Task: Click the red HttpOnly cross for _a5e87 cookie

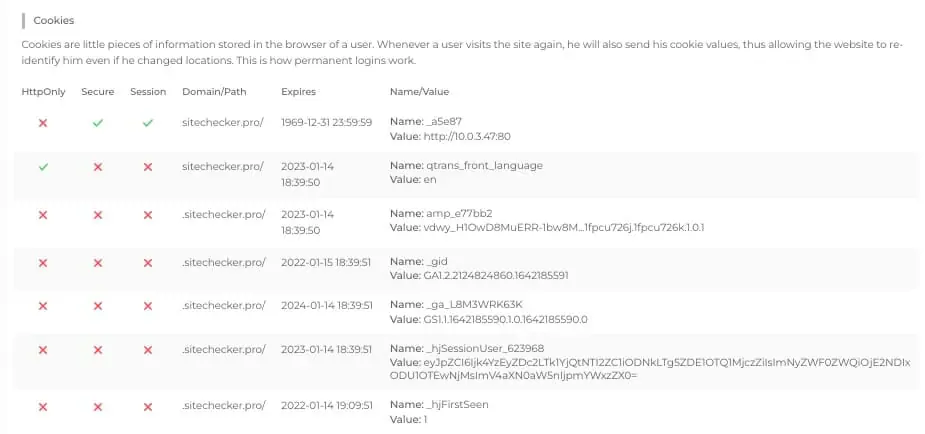Action: [42, 123]
